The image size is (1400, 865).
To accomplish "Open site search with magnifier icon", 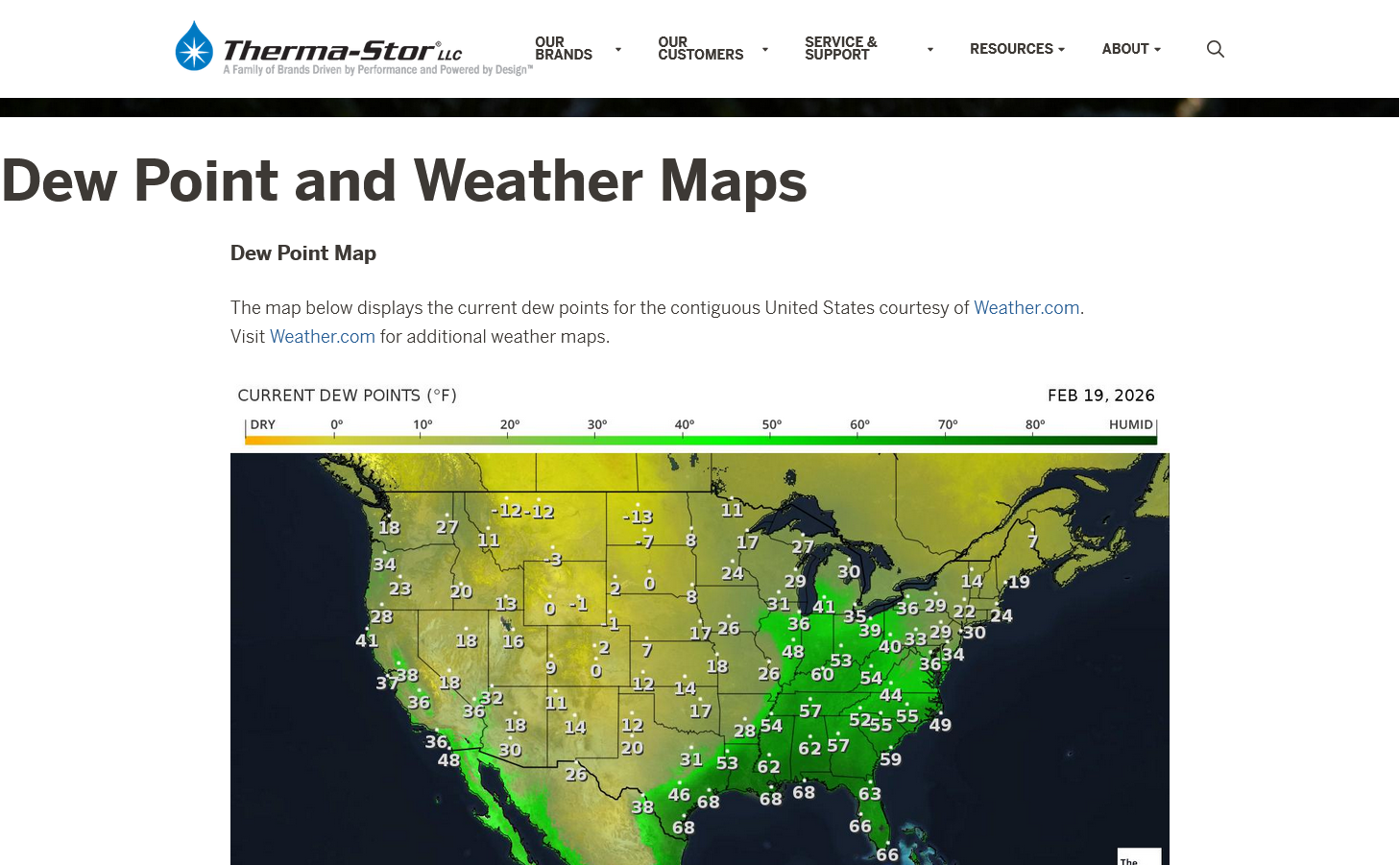I will (1215, 49).
